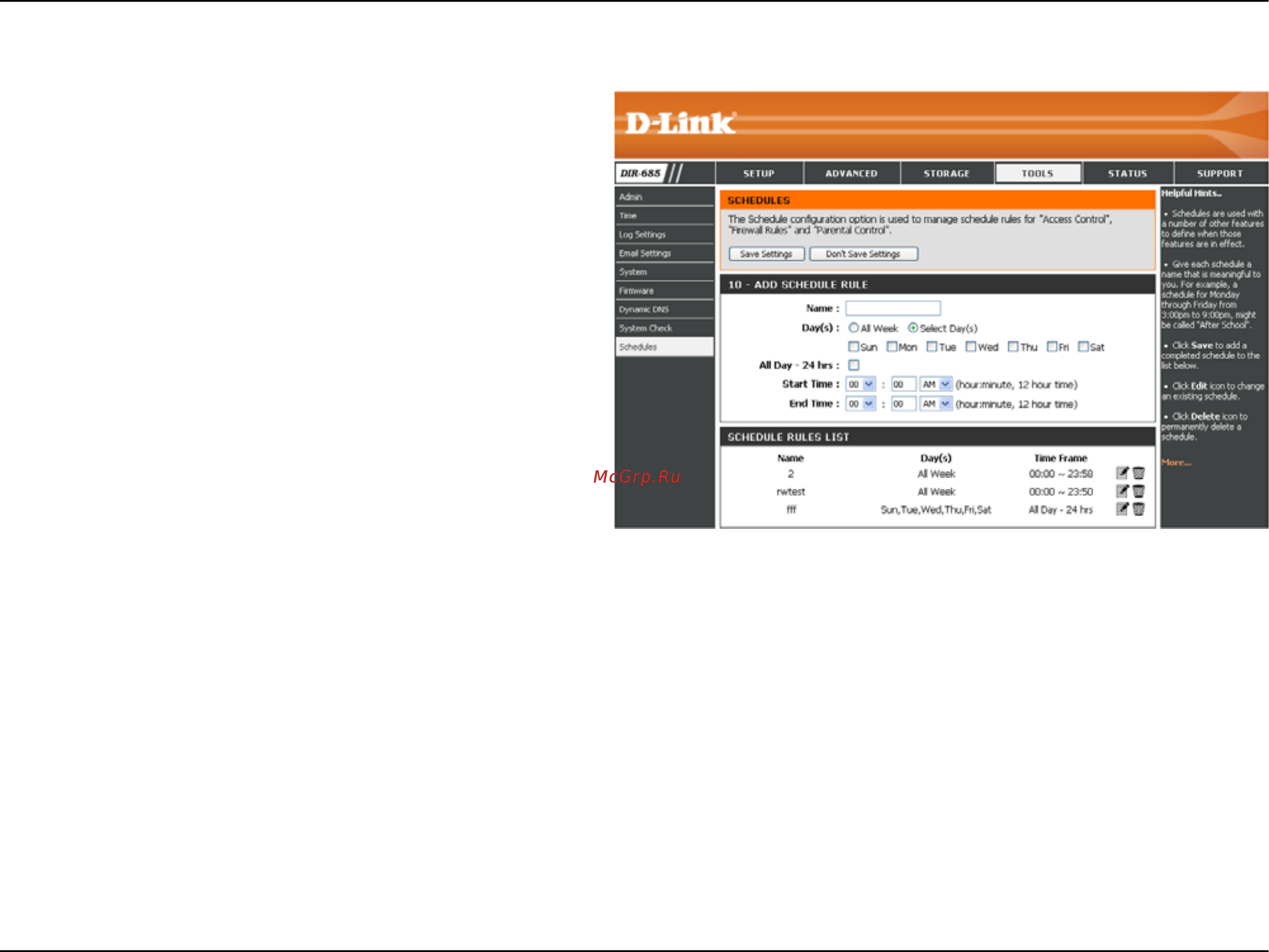1269x952 pixels.
Task: Open the End Time hour dropdown
Action: [861, 404]
